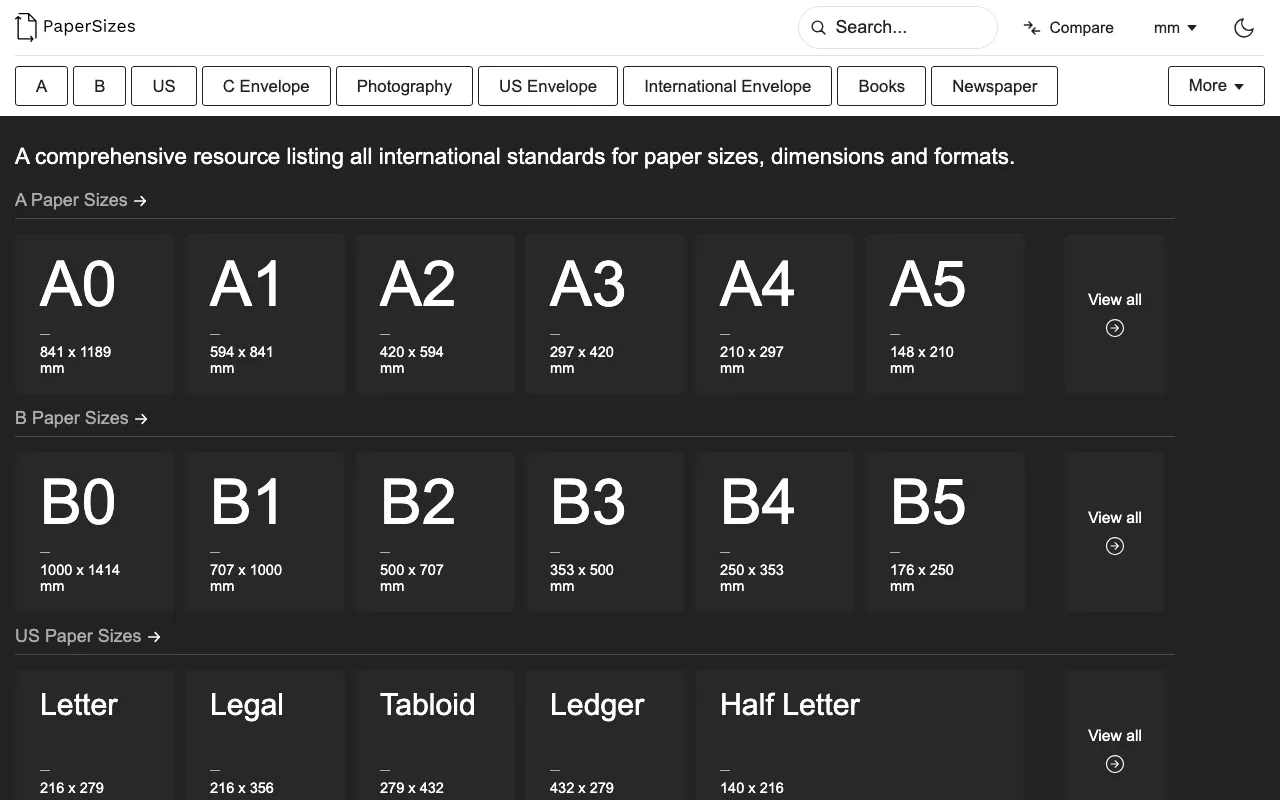1280x800 pixels.
Task: Click the Search input field
Action: click(x=898, y=27)
